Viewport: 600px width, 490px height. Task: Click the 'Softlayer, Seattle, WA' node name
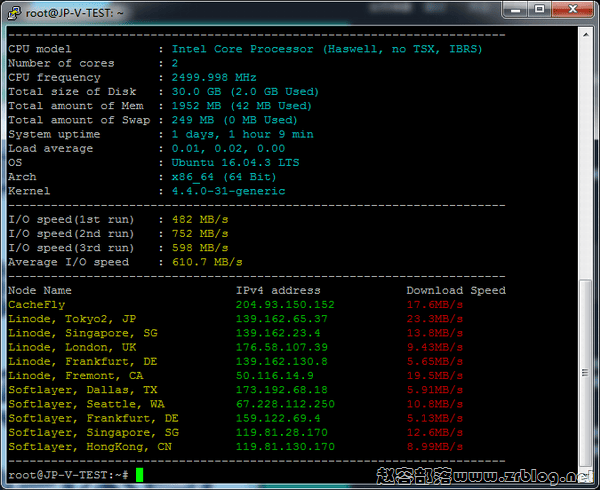click(86, 404)
